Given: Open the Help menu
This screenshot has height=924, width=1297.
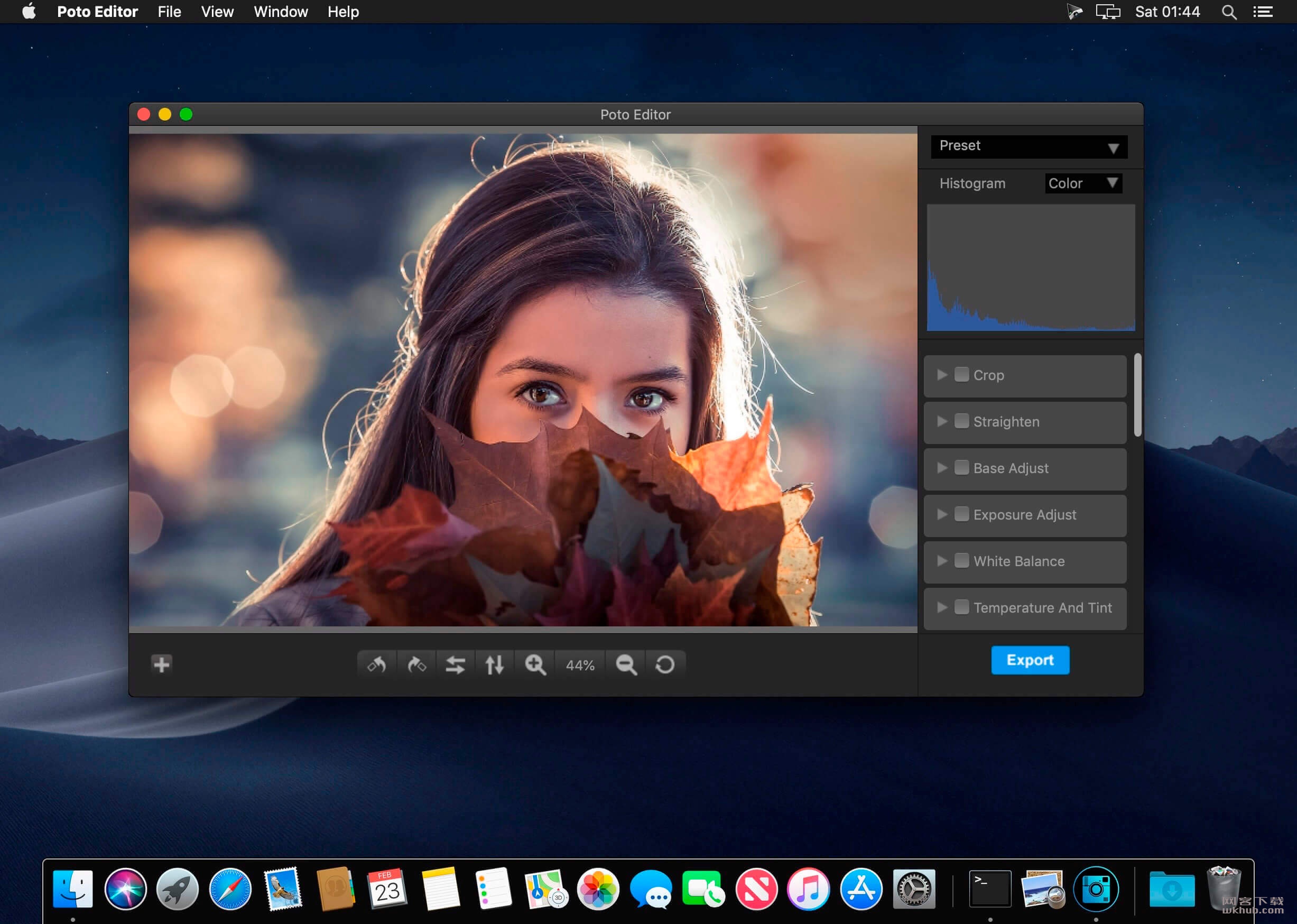Looking at the screenshot, I should pyautogui.click(x=343, y=12).
